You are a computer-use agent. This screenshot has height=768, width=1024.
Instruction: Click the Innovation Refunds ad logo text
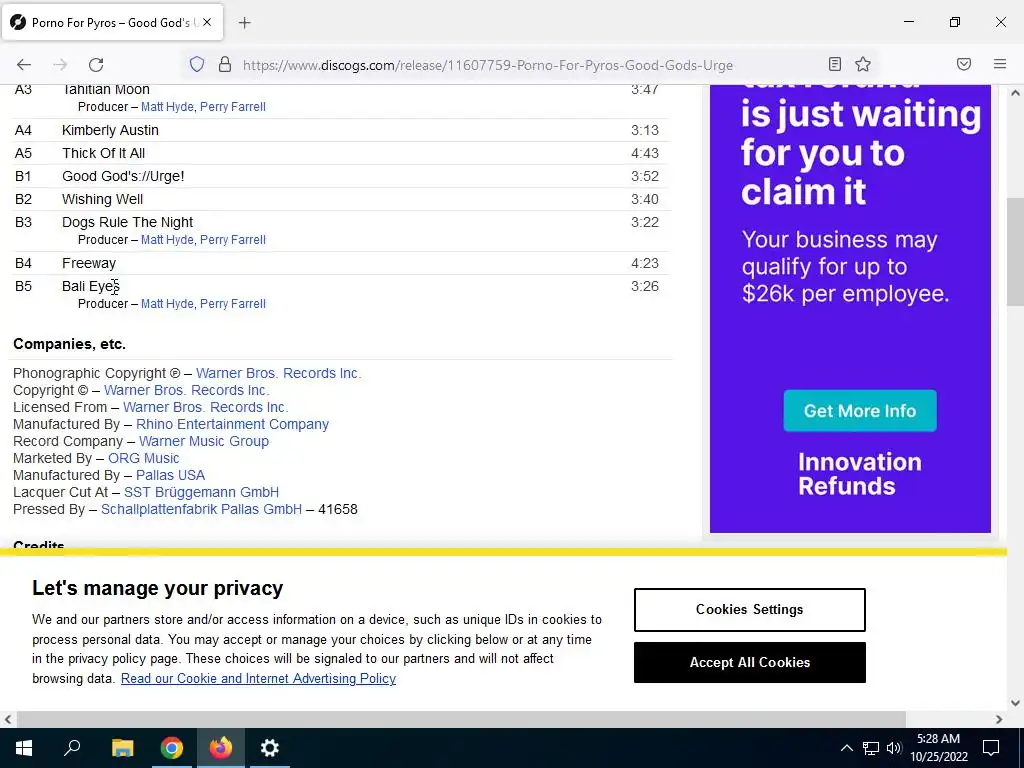859,474
